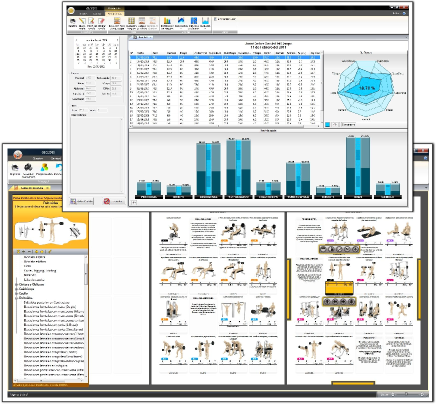
Task: Go to next month in the calendar
Action: [x=117, y=40]
